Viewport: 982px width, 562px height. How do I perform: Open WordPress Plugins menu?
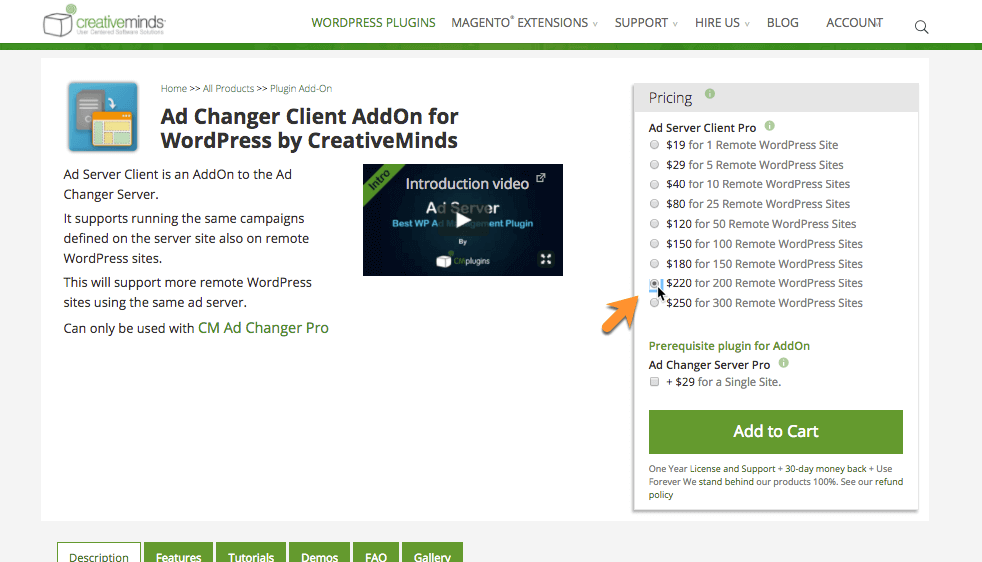(x=373, y=23)
